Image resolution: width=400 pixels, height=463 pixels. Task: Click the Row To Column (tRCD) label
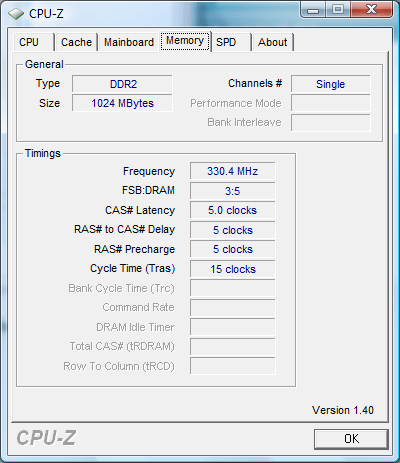point(119,366)
